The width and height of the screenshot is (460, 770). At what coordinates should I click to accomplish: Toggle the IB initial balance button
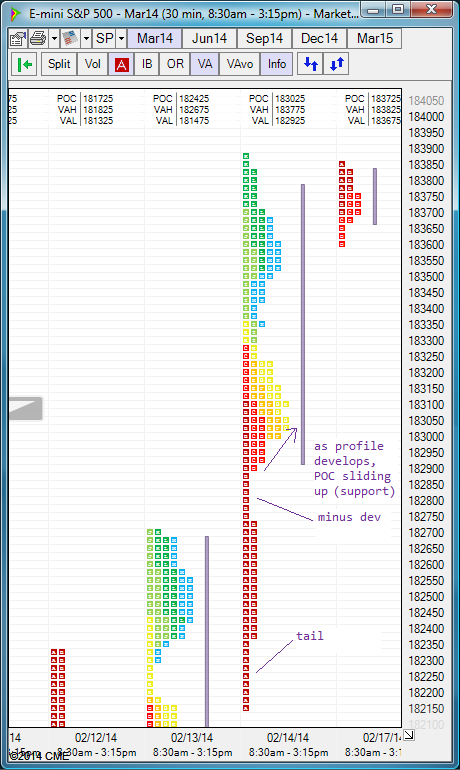point(147,64)
